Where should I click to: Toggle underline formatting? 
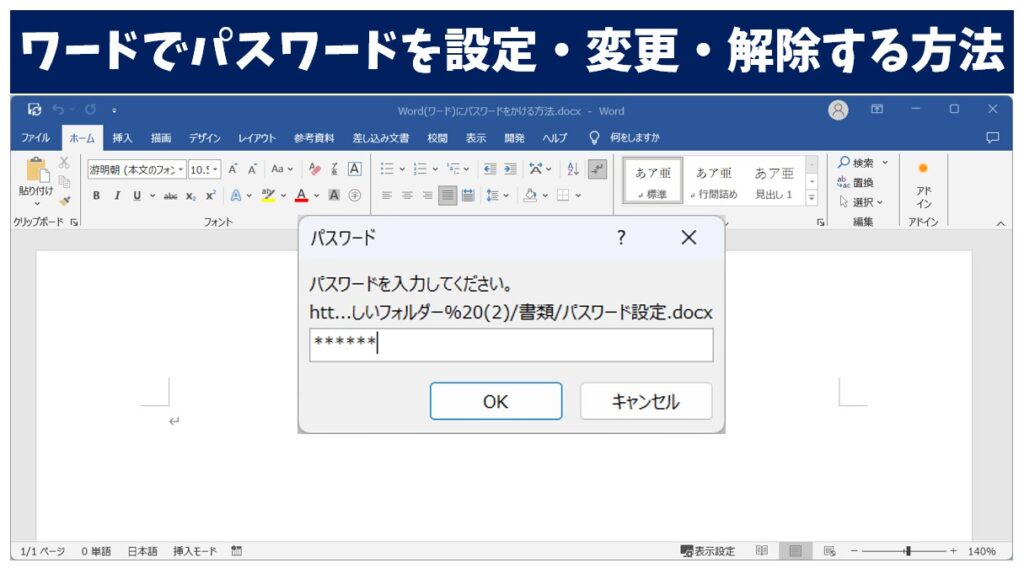(136, 195)
